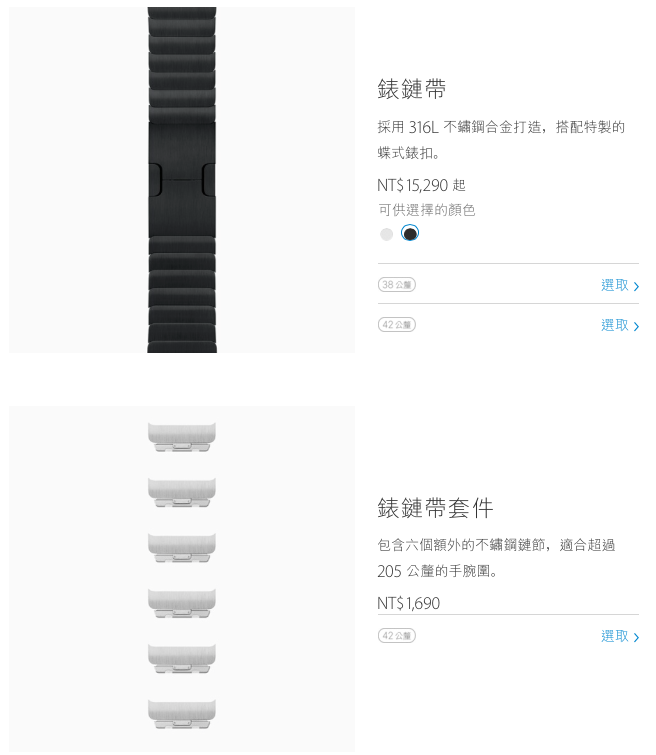Click the 38 公釐 size badge
This screenshot has width=656, height=755.
click(397, 285)
